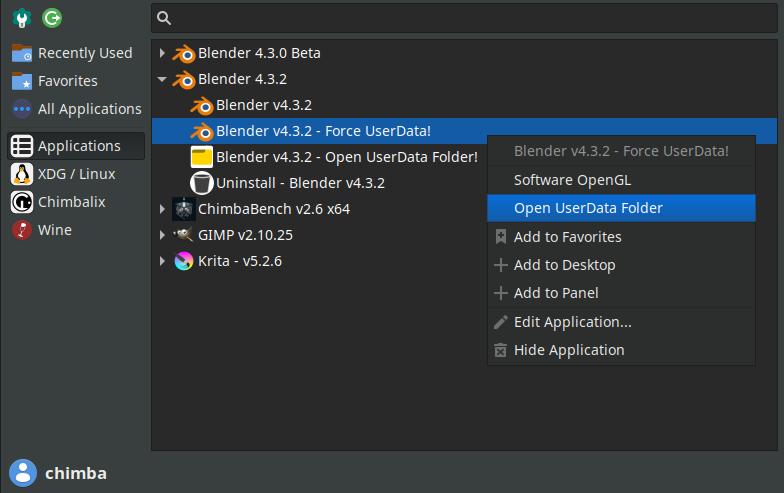Viewport: 784px width, 493px height.
Task: Click the Krita app icon
Action: [x=184, y=261]
